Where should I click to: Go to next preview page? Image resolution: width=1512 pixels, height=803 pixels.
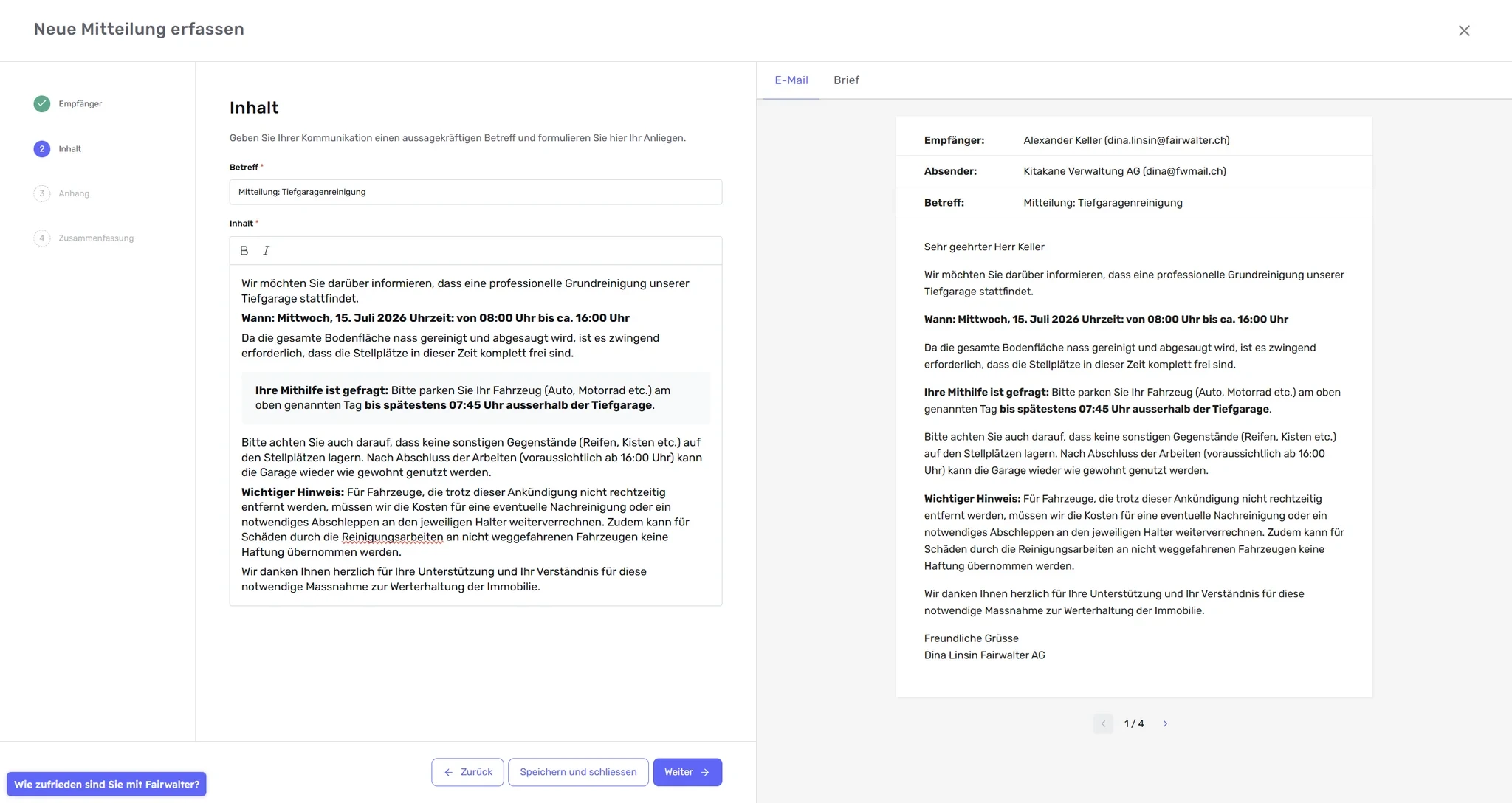pos(1165,724)
